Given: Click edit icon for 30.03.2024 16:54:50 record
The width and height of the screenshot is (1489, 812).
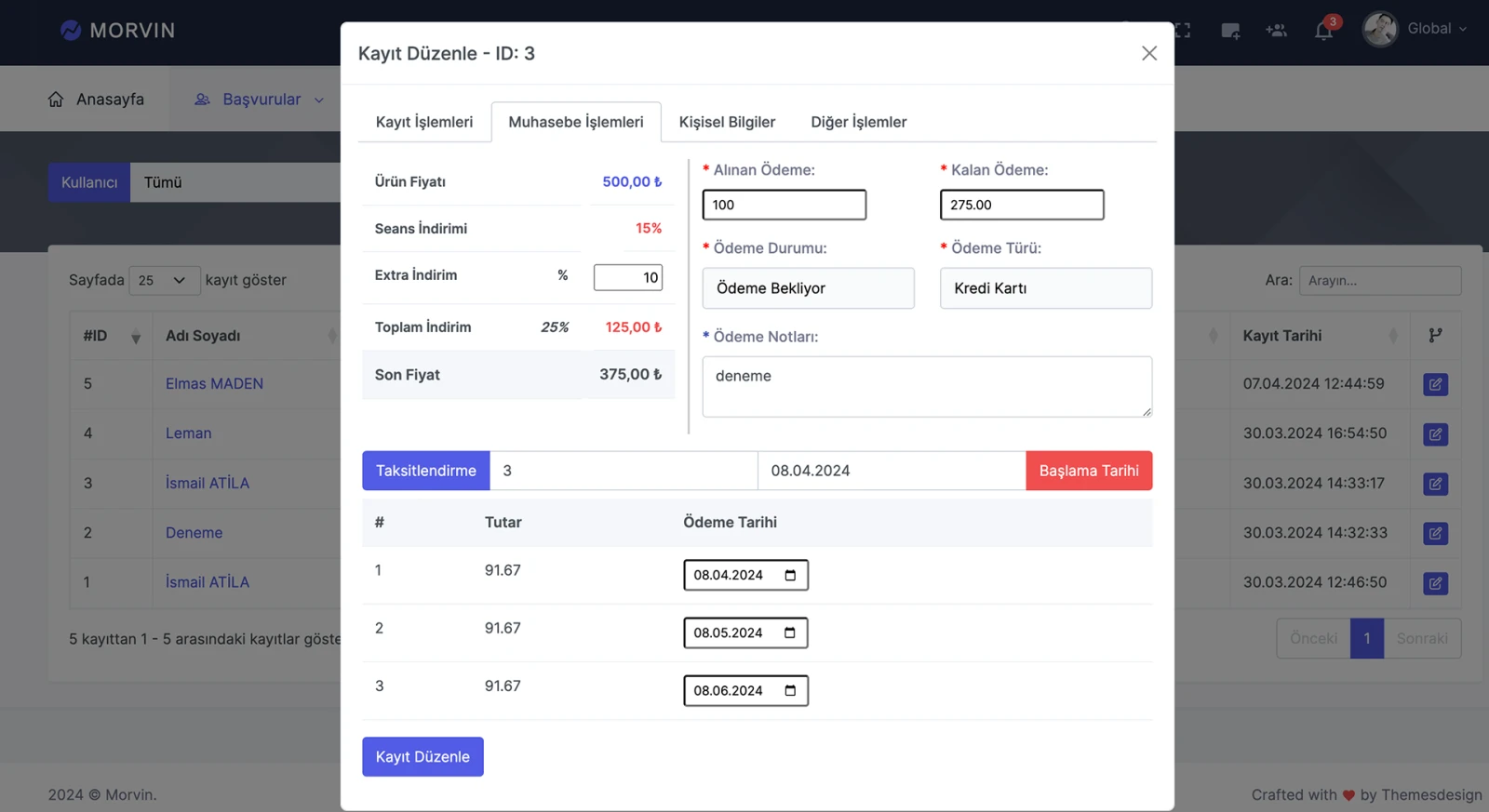Looking at the screenshot, I should pos(1435,434).
